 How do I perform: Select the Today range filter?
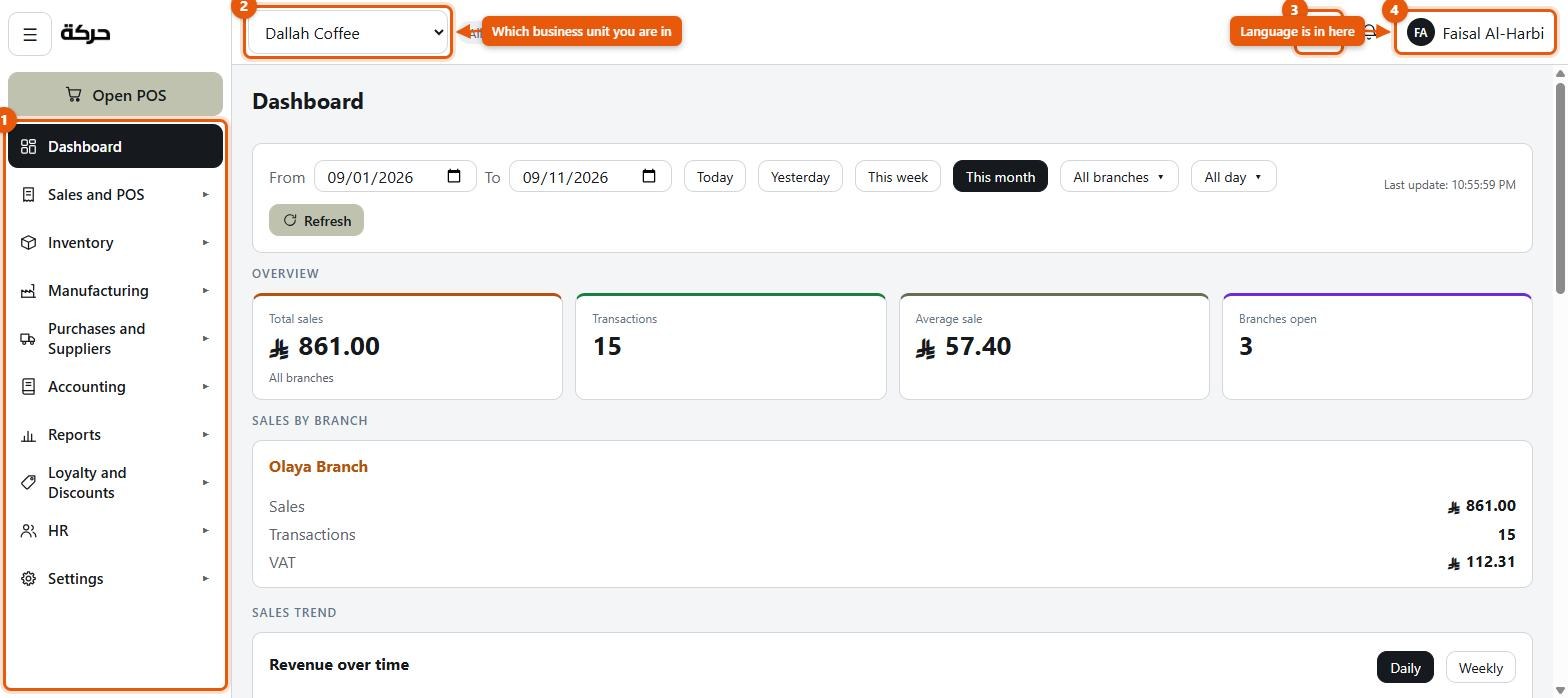tap(715, 177)
